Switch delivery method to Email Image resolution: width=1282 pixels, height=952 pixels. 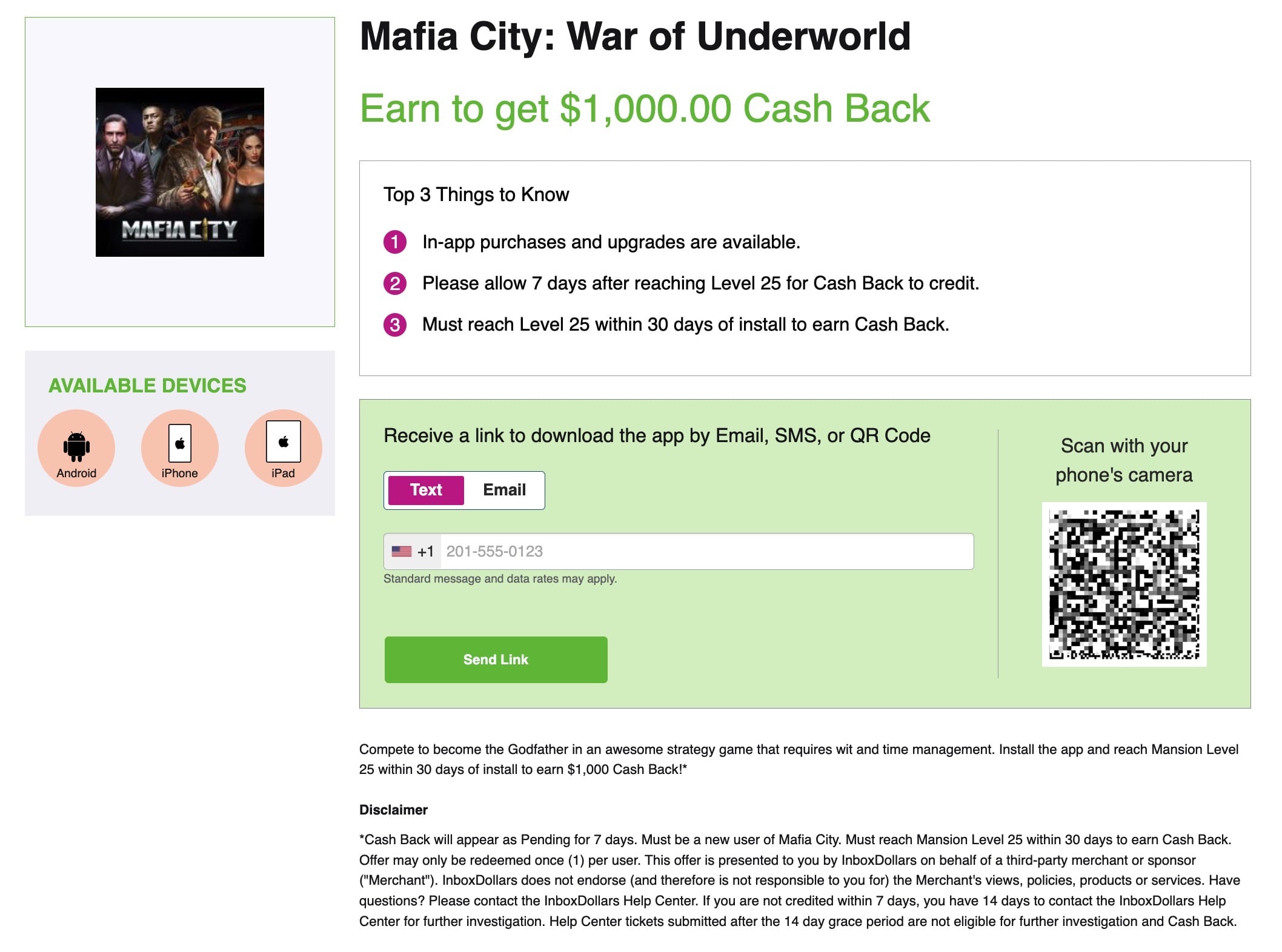(x=504, y=490)
